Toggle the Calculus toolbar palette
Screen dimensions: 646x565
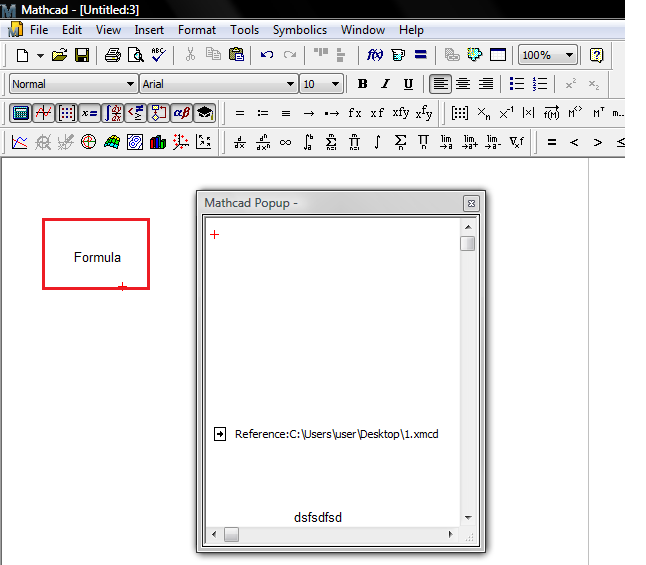(x=112, y=113)
